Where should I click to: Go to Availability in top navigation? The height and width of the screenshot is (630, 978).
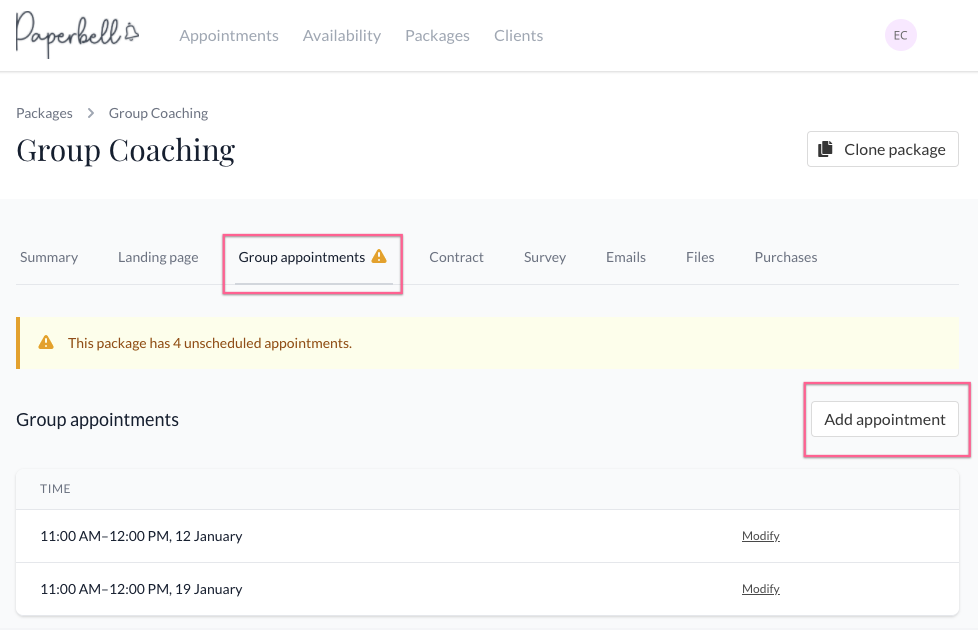342,36
